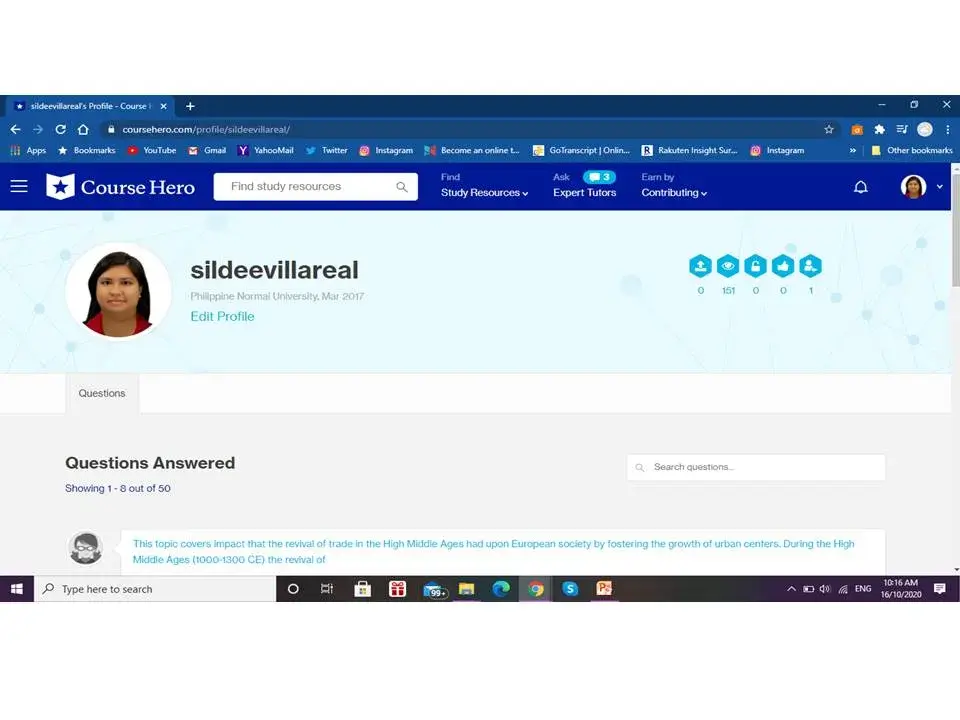The height and width of the screenshot is (720, 960).
Task: Open the YouTube bookmark
Action: (152, 150)
